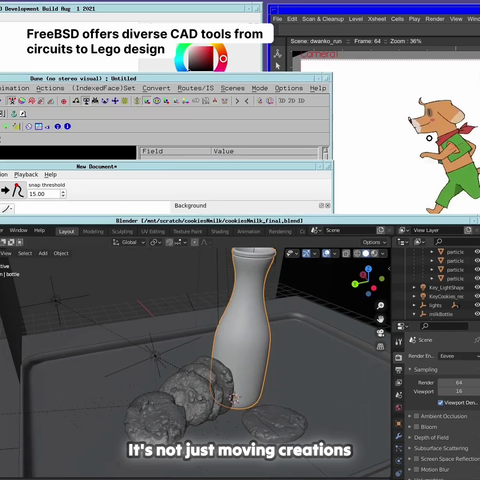Click the blue move cross icon in Dune toolbar
The image size is (480, 480).
coord(115,101)
